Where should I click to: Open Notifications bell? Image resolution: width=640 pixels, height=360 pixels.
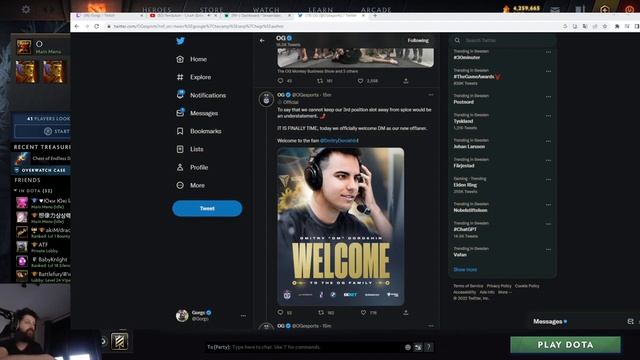point(201,95)
